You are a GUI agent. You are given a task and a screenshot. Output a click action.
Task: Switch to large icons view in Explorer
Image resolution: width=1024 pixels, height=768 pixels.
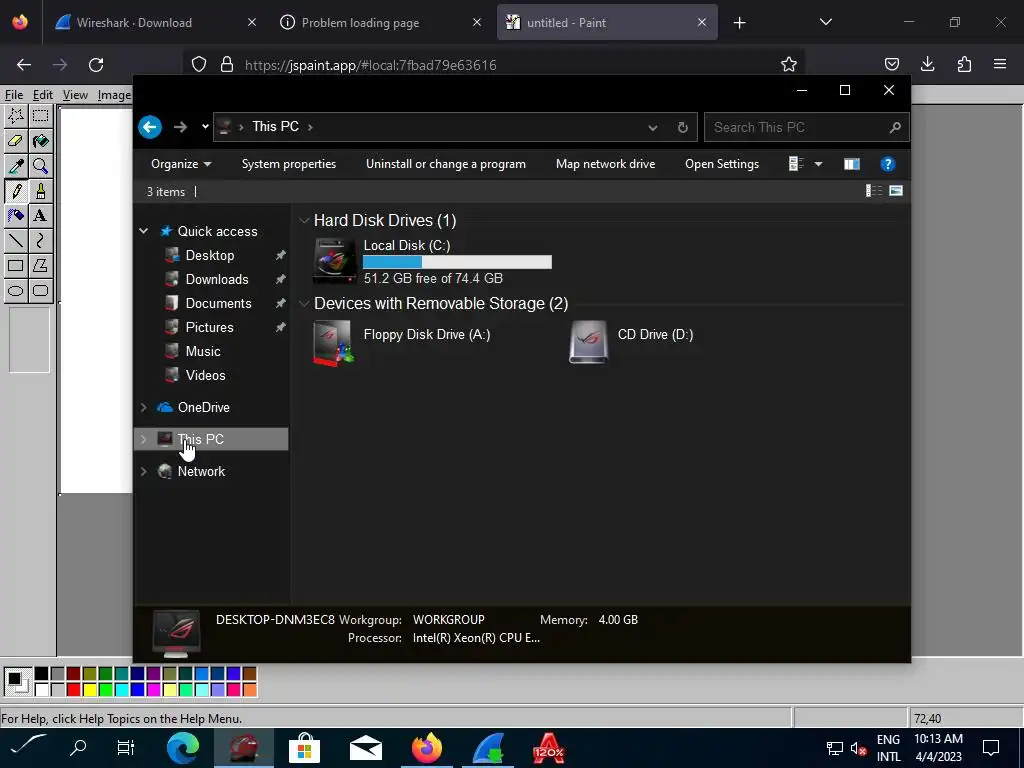(x=896, y=191)
